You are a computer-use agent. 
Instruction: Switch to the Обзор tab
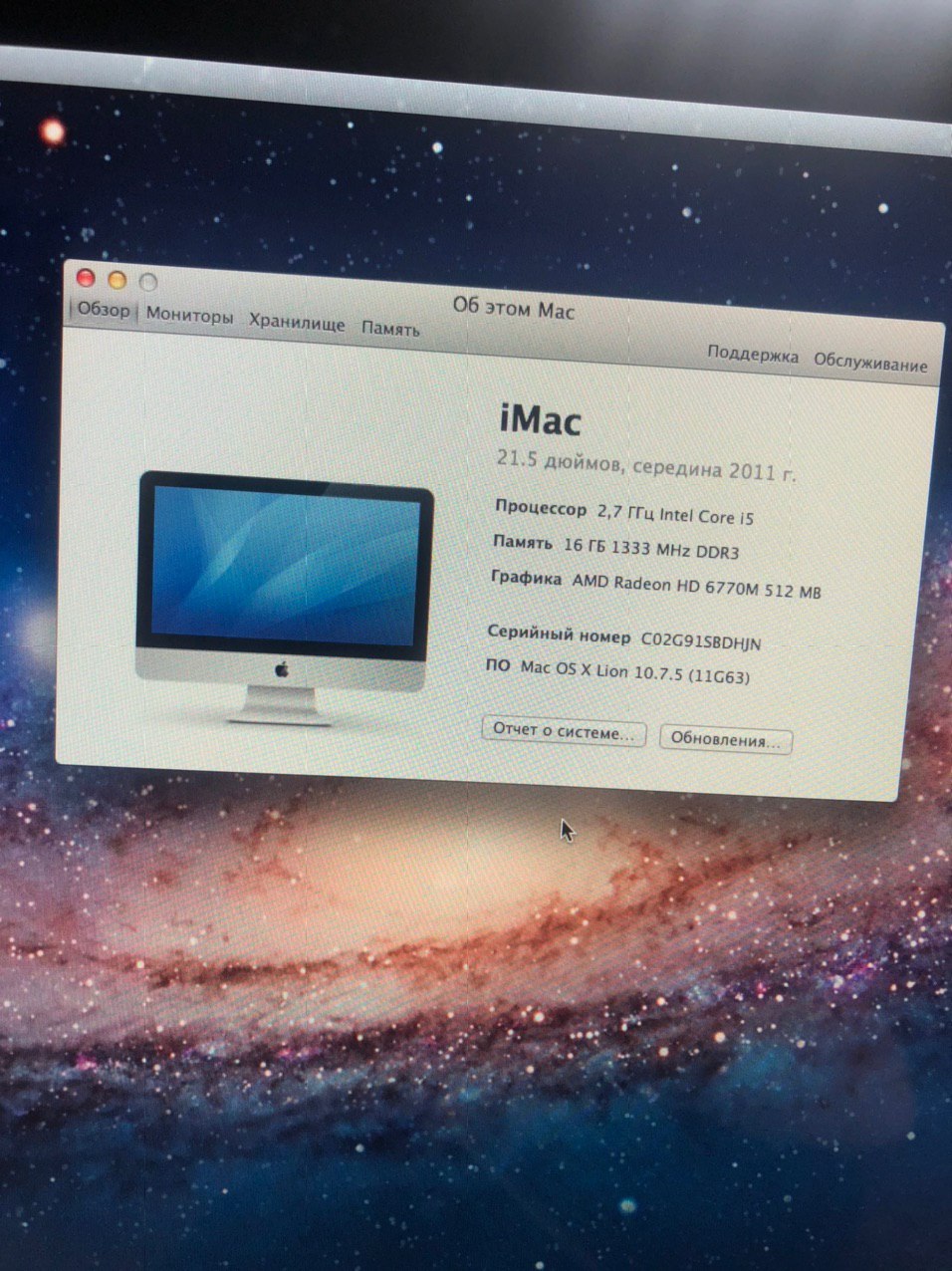tap(104, 310)
